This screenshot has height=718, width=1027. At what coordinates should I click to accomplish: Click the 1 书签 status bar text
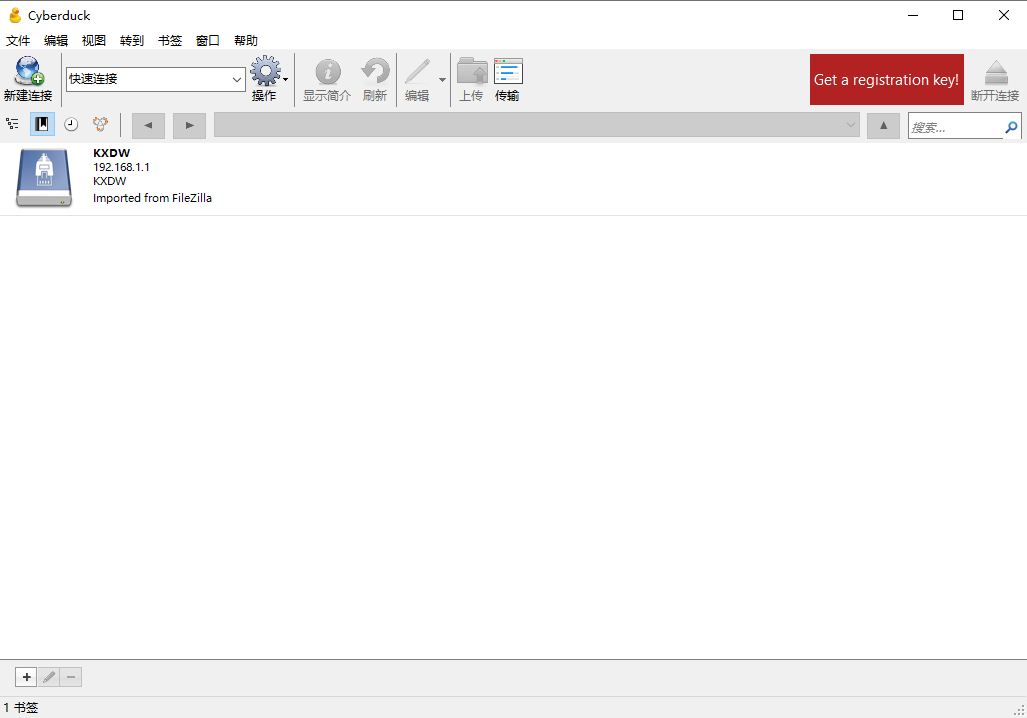click(x=21, y=708)
